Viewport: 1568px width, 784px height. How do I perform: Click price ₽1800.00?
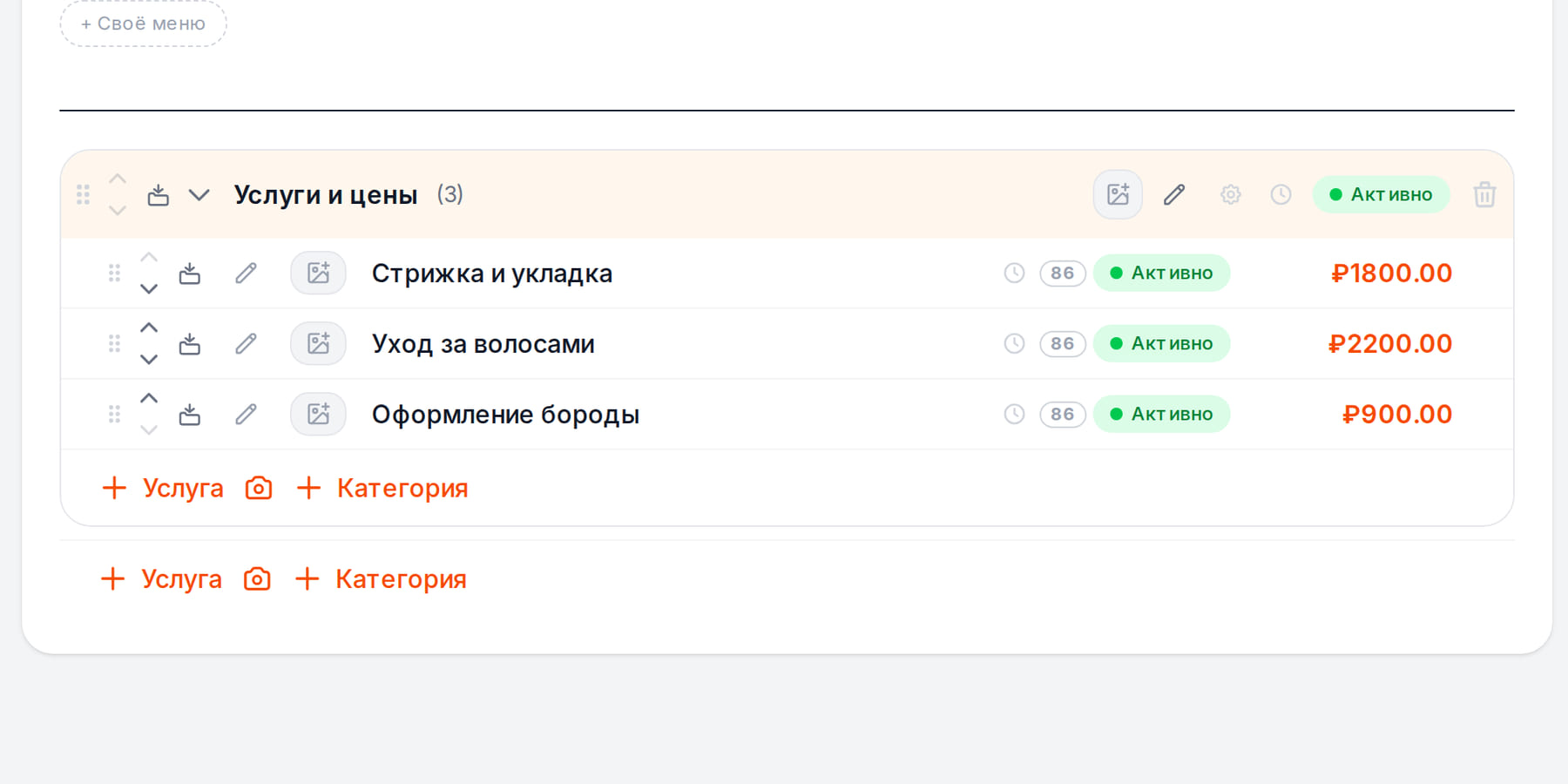click(x=1392, y=273)
